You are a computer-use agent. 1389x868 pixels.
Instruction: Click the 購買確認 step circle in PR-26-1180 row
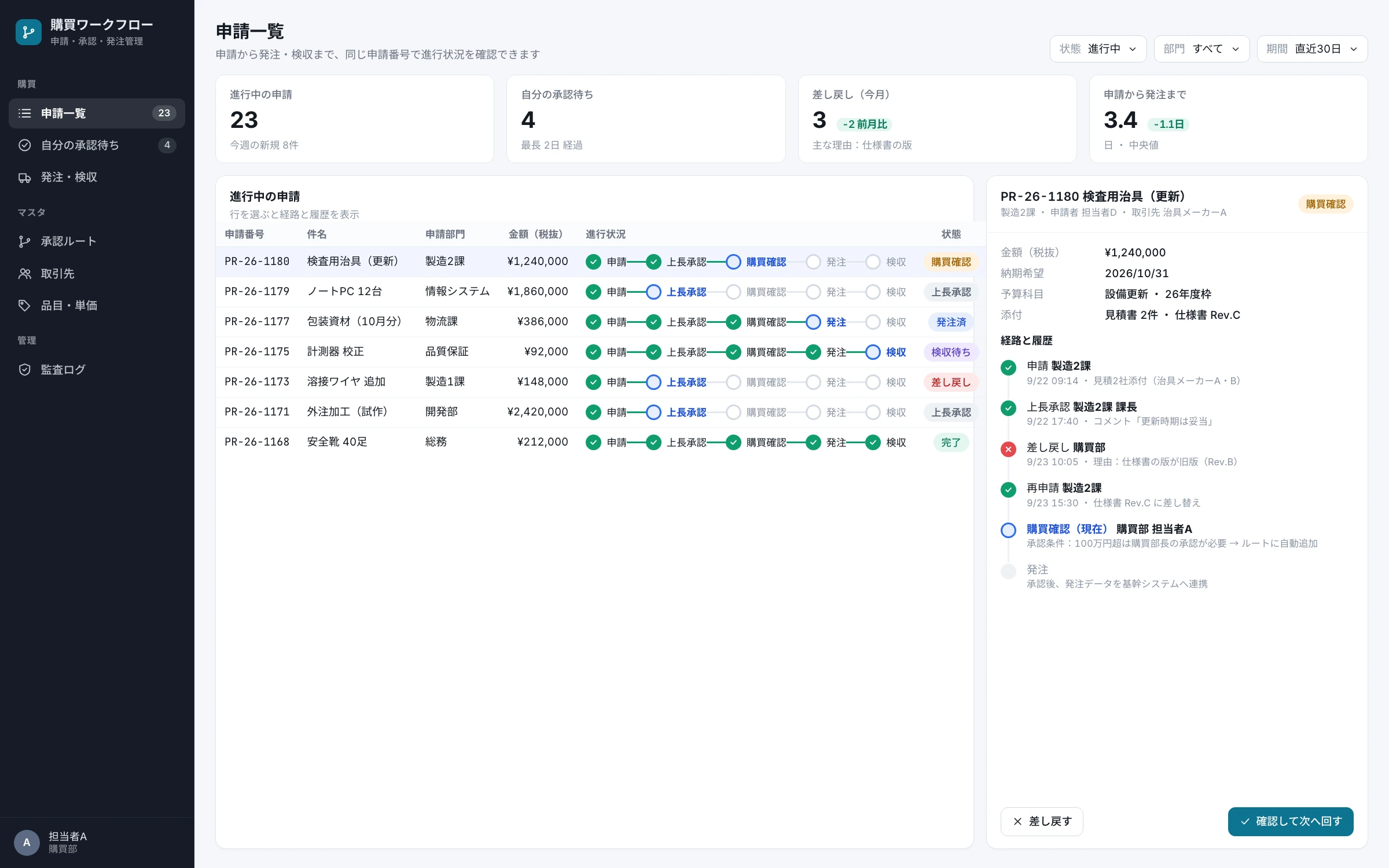point(733,262)
